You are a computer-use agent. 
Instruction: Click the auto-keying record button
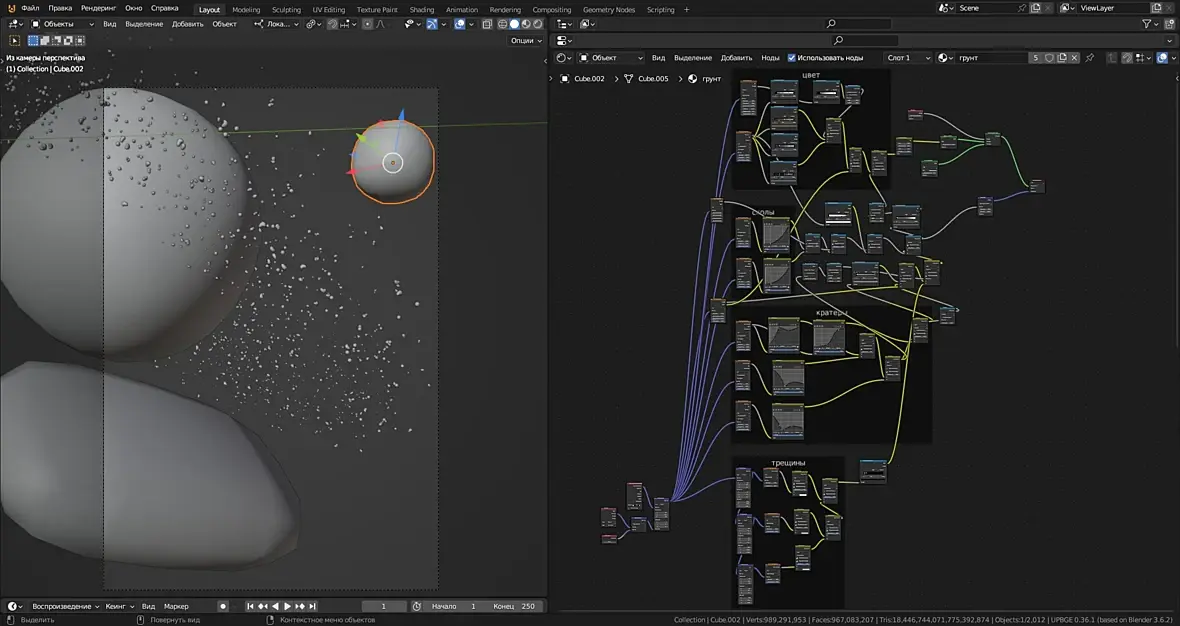[223, 606]
